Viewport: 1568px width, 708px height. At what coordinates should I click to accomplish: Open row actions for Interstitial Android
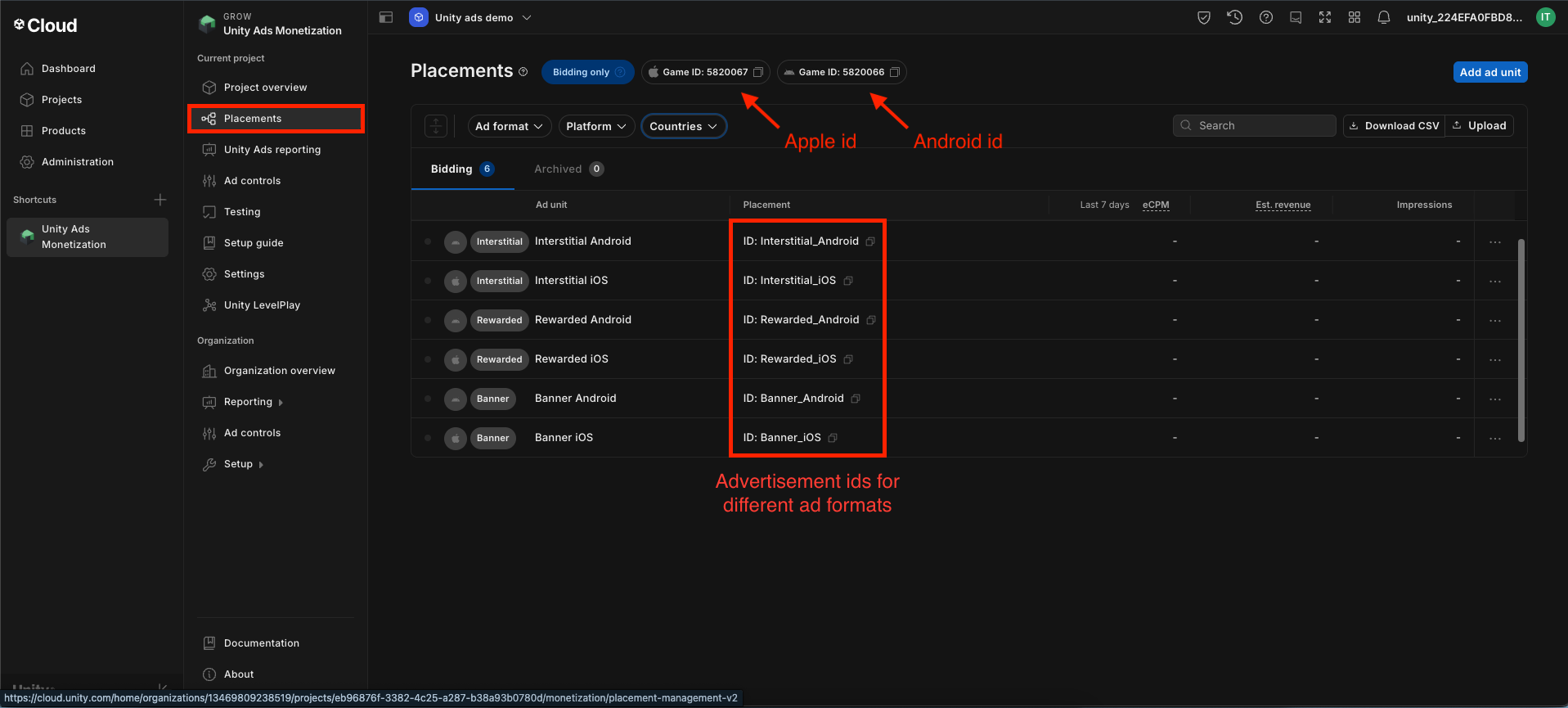coord(1495,241)
